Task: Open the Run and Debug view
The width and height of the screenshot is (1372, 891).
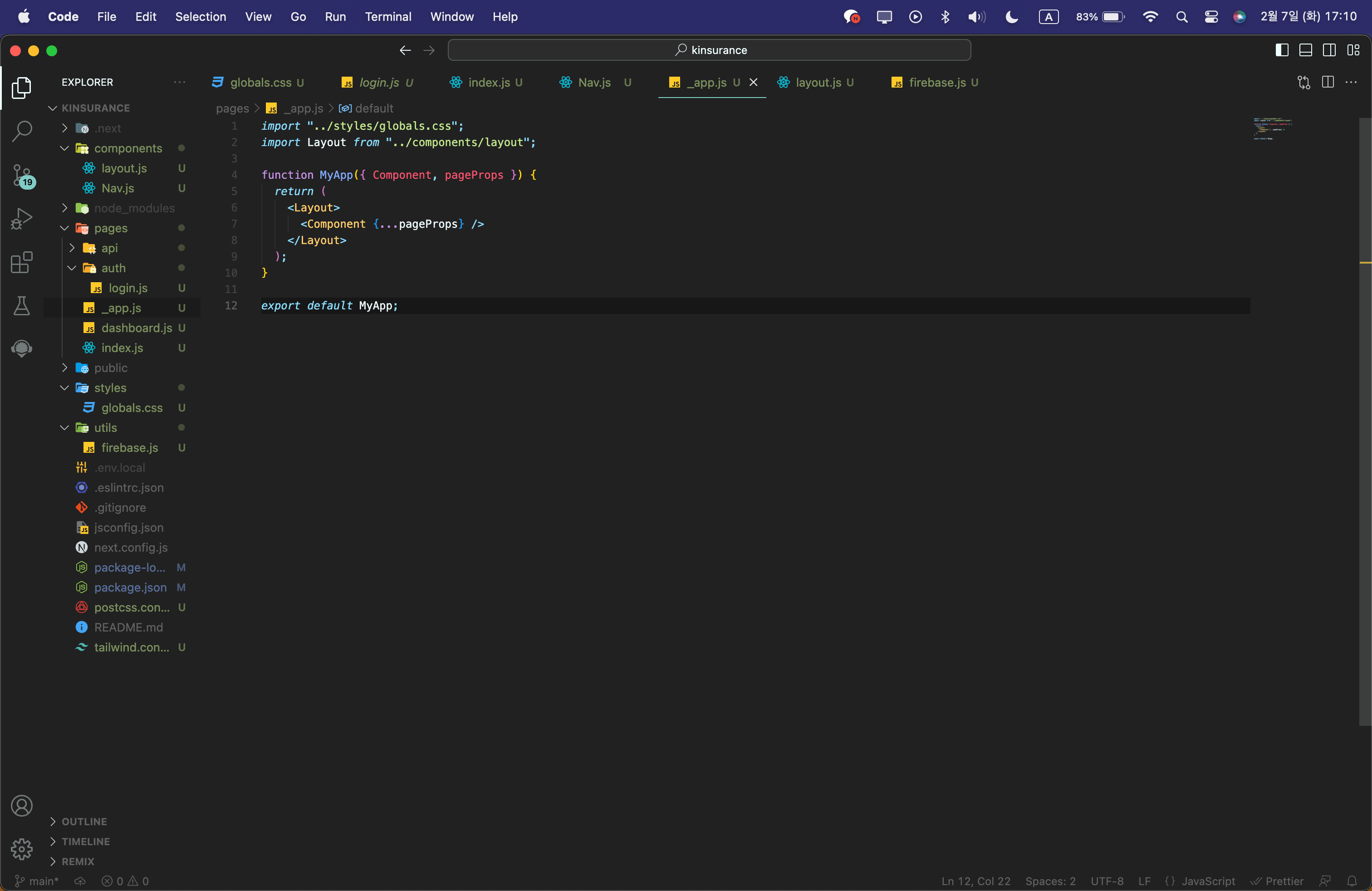Action: [22, 219]
